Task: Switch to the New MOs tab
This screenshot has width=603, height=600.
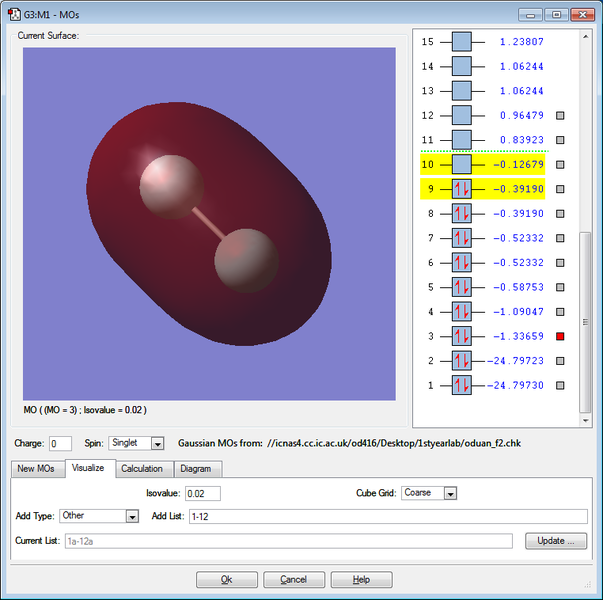Action: click(36, 468)
